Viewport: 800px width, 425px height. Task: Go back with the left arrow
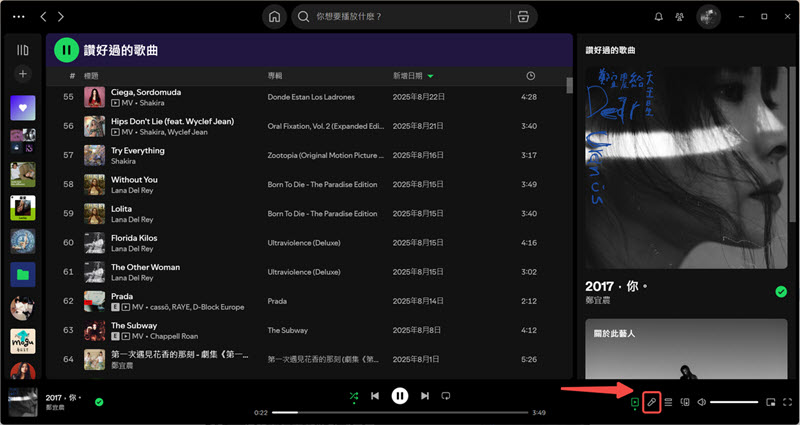pos(43,17)
